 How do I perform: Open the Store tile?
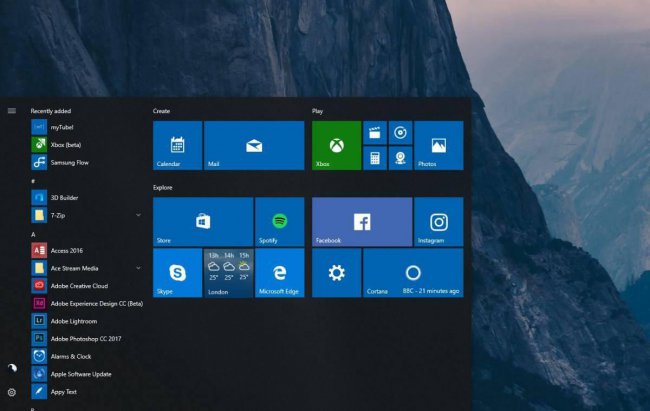[x=203, y=222]
